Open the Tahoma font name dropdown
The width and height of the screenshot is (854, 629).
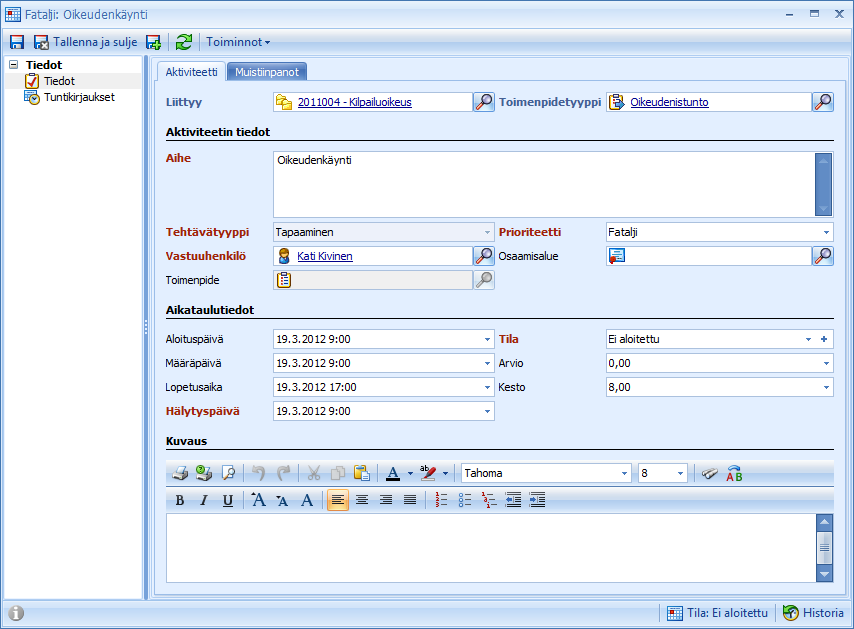click(x=625, y=473)
